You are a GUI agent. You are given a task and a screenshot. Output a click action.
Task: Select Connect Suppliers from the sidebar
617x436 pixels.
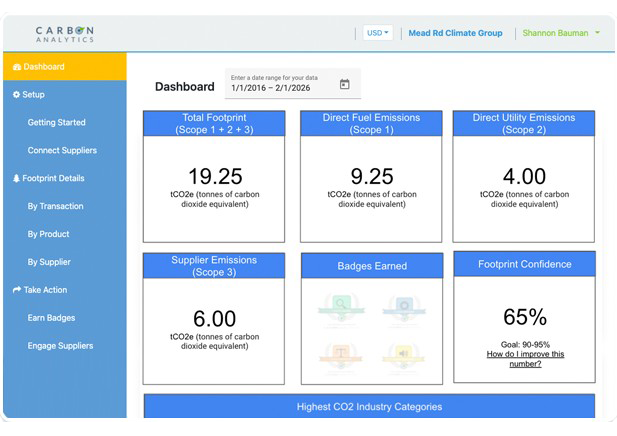tap(62, 151)
